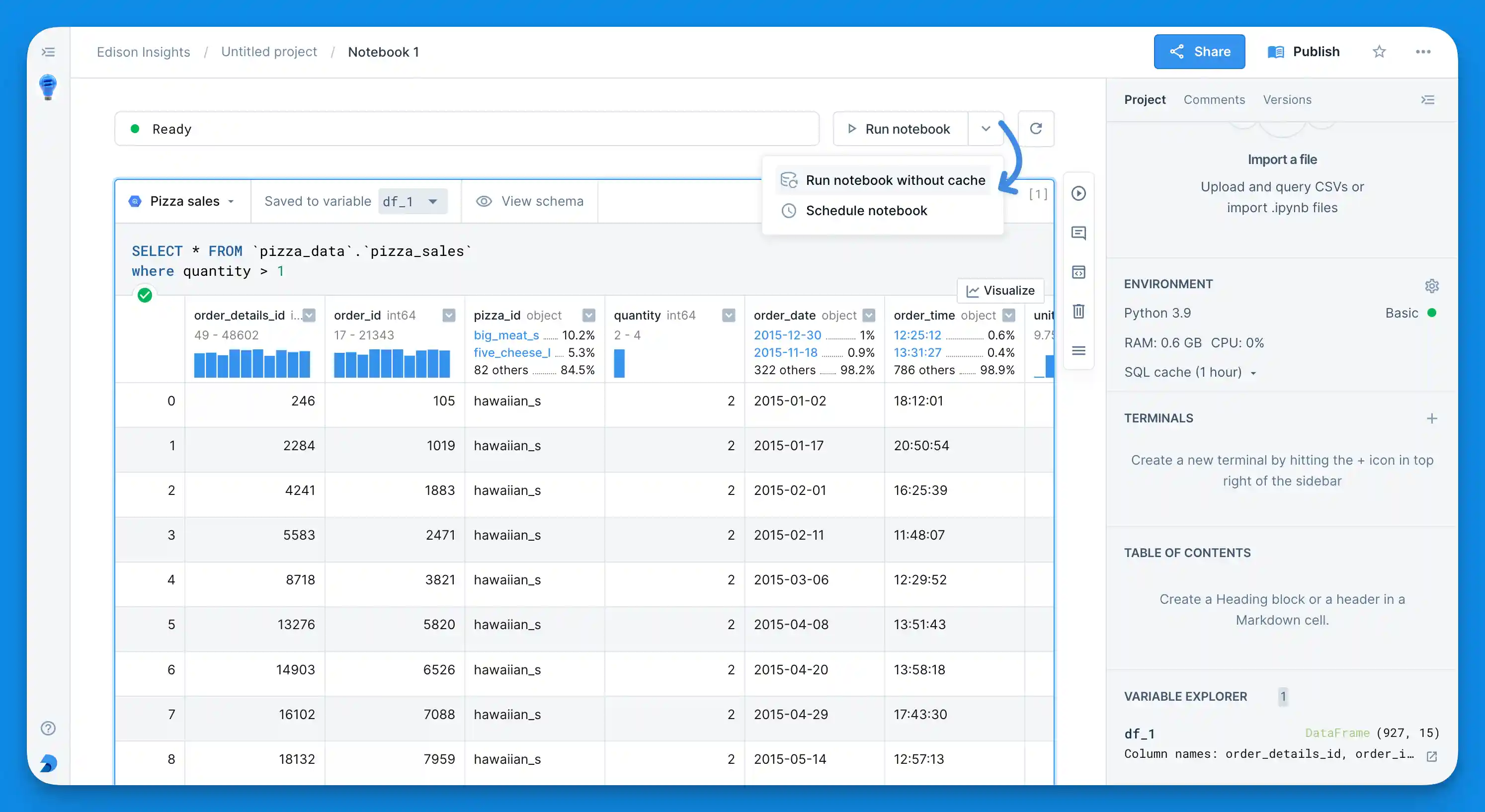This screenshot has width=1485, height=812.
Task: Click the Untitled project breadcrumb link
Action: [269, 52]
